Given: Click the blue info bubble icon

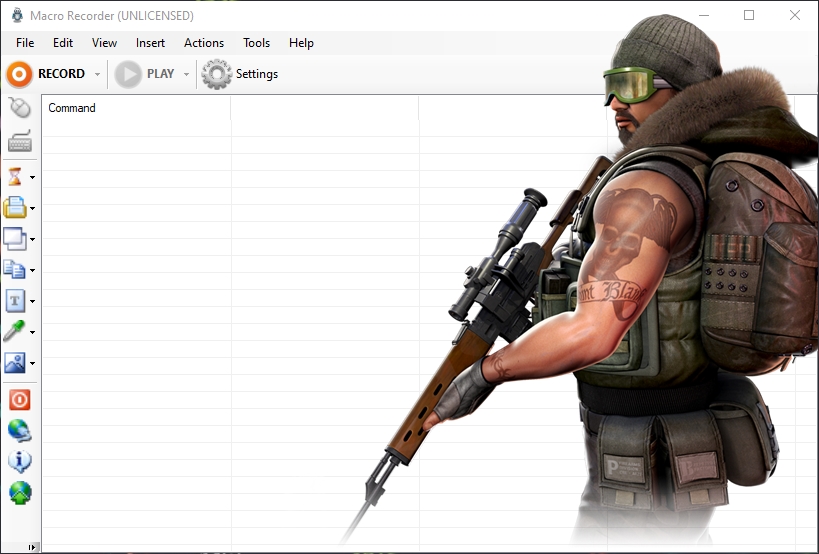Looking at the screenshot, I should point(20,462).
